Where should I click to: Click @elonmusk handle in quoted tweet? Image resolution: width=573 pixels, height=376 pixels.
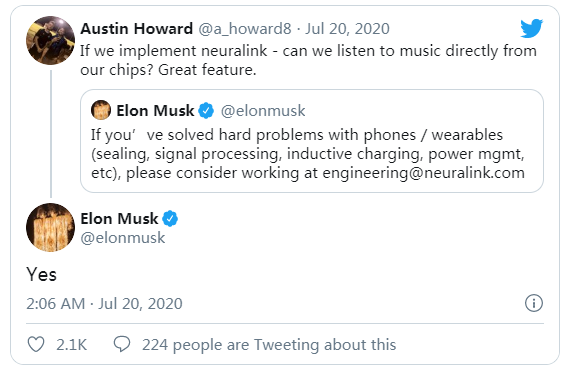click(x=263, y=111)
